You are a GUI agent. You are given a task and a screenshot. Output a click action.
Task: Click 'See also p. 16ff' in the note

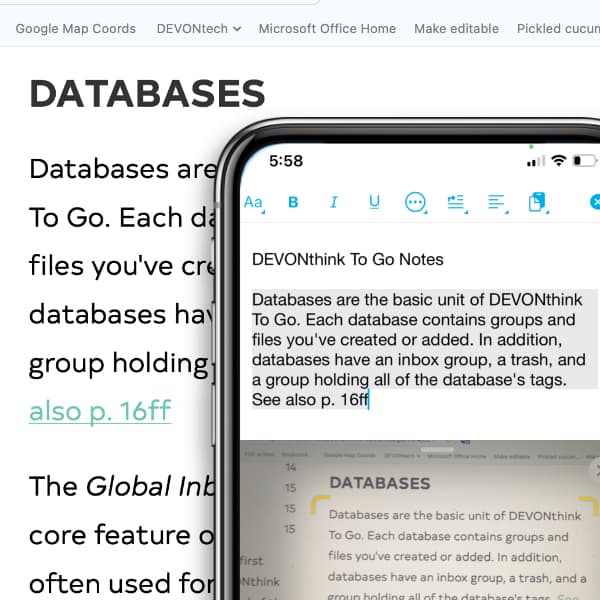click(310, 400)
